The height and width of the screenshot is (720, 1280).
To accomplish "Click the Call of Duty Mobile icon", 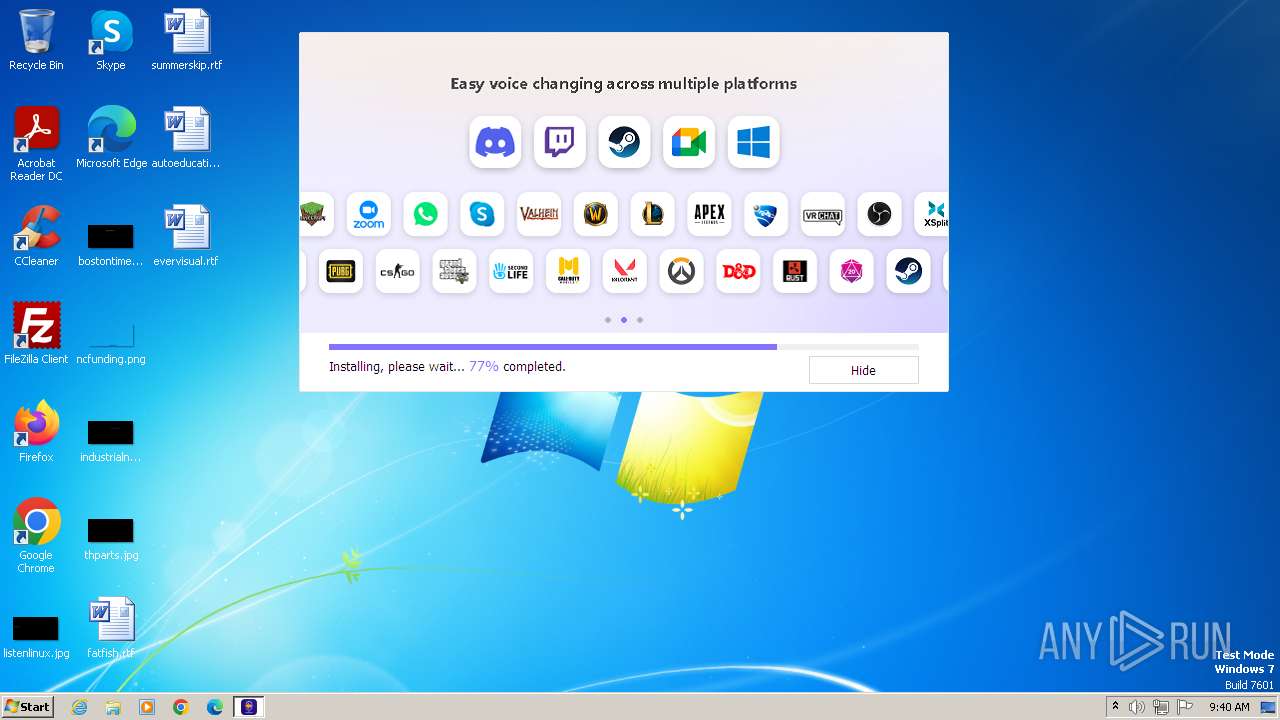I will [568, 271].
